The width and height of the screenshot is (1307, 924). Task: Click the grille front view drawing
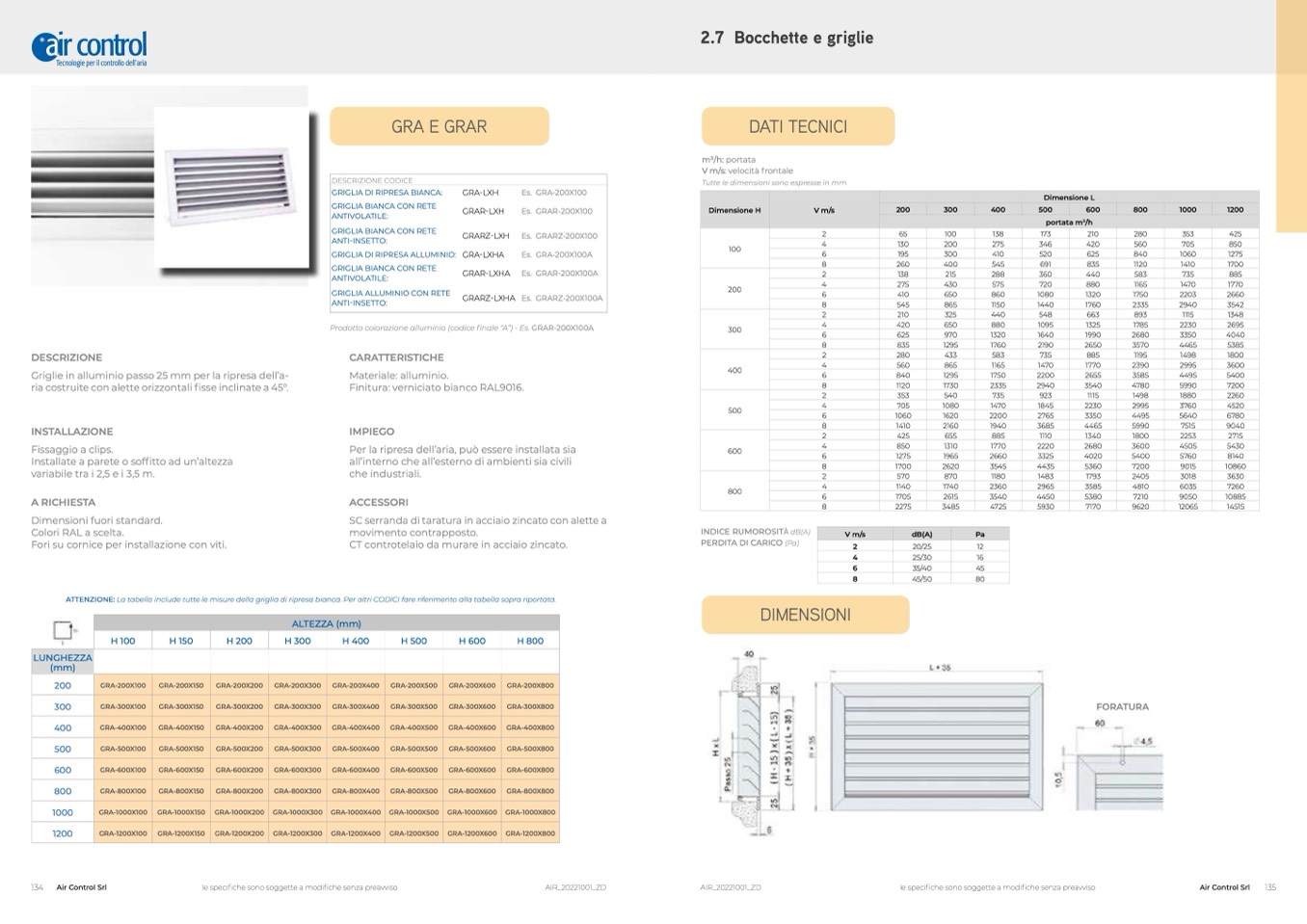click(936, 746)
